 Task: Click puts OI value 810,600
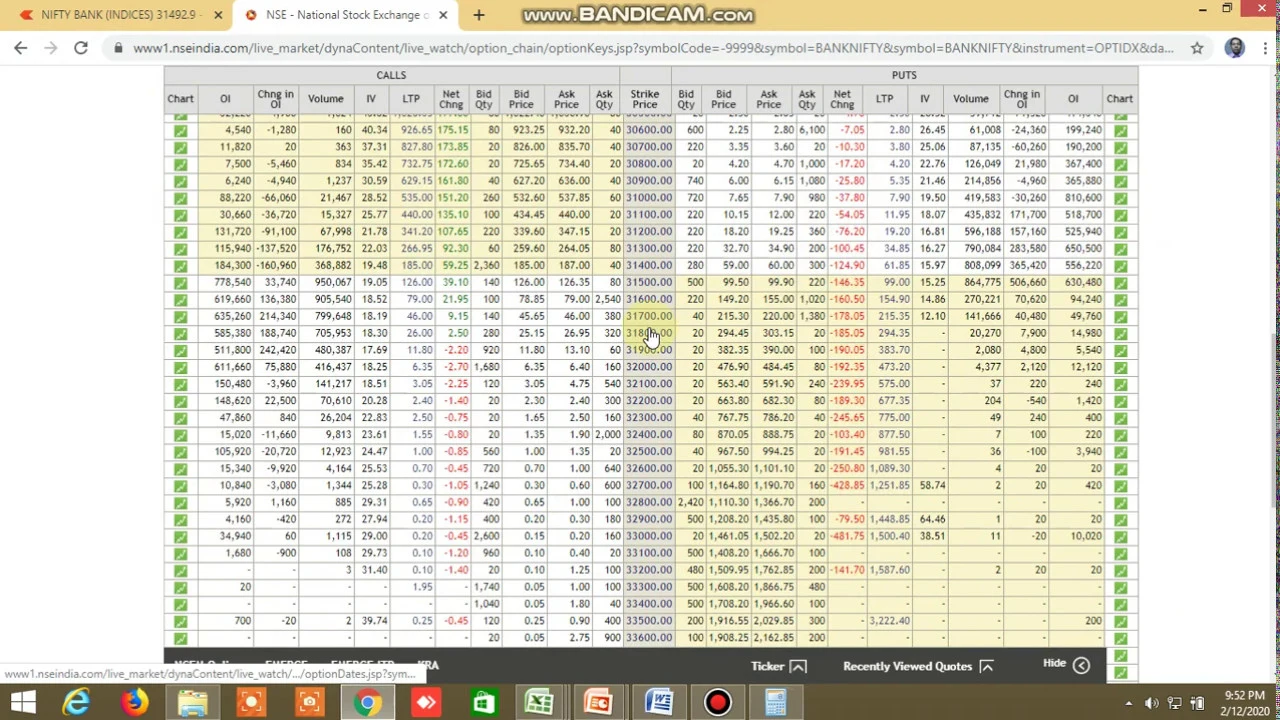pos(1083,198)
